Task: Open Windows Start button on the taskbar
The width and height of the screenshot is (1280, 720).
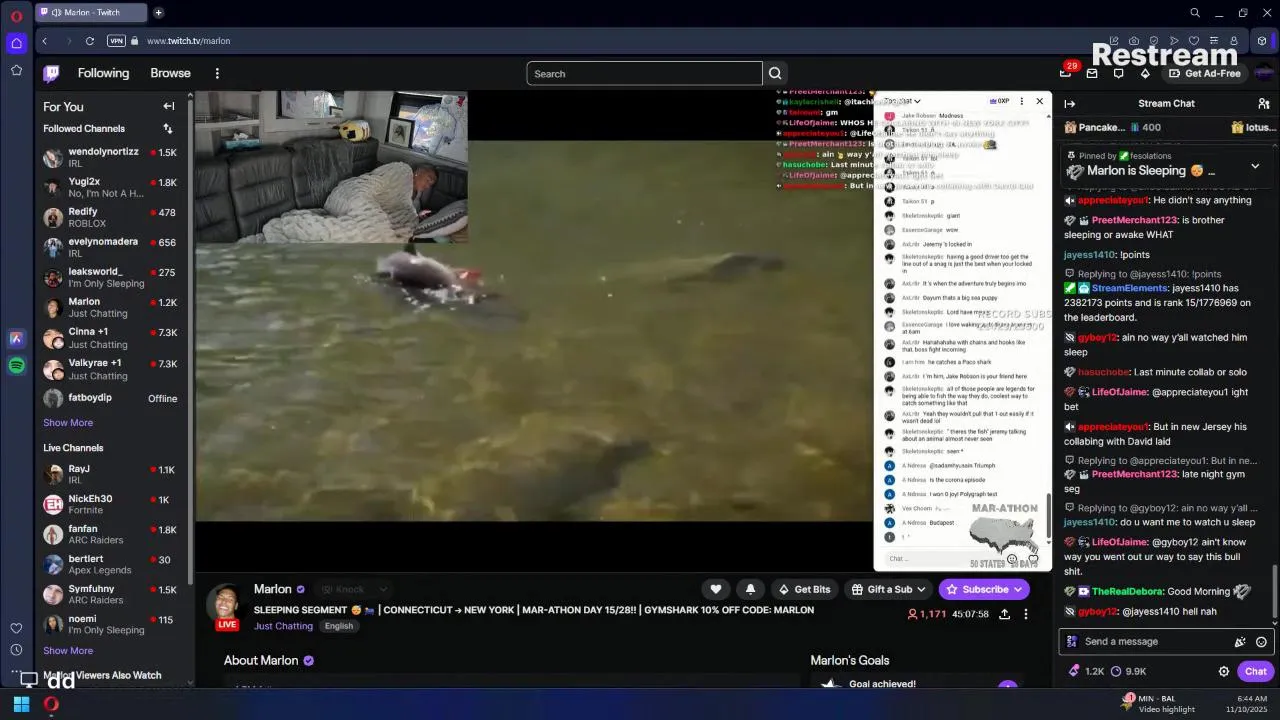Action: tap(21, 704)
